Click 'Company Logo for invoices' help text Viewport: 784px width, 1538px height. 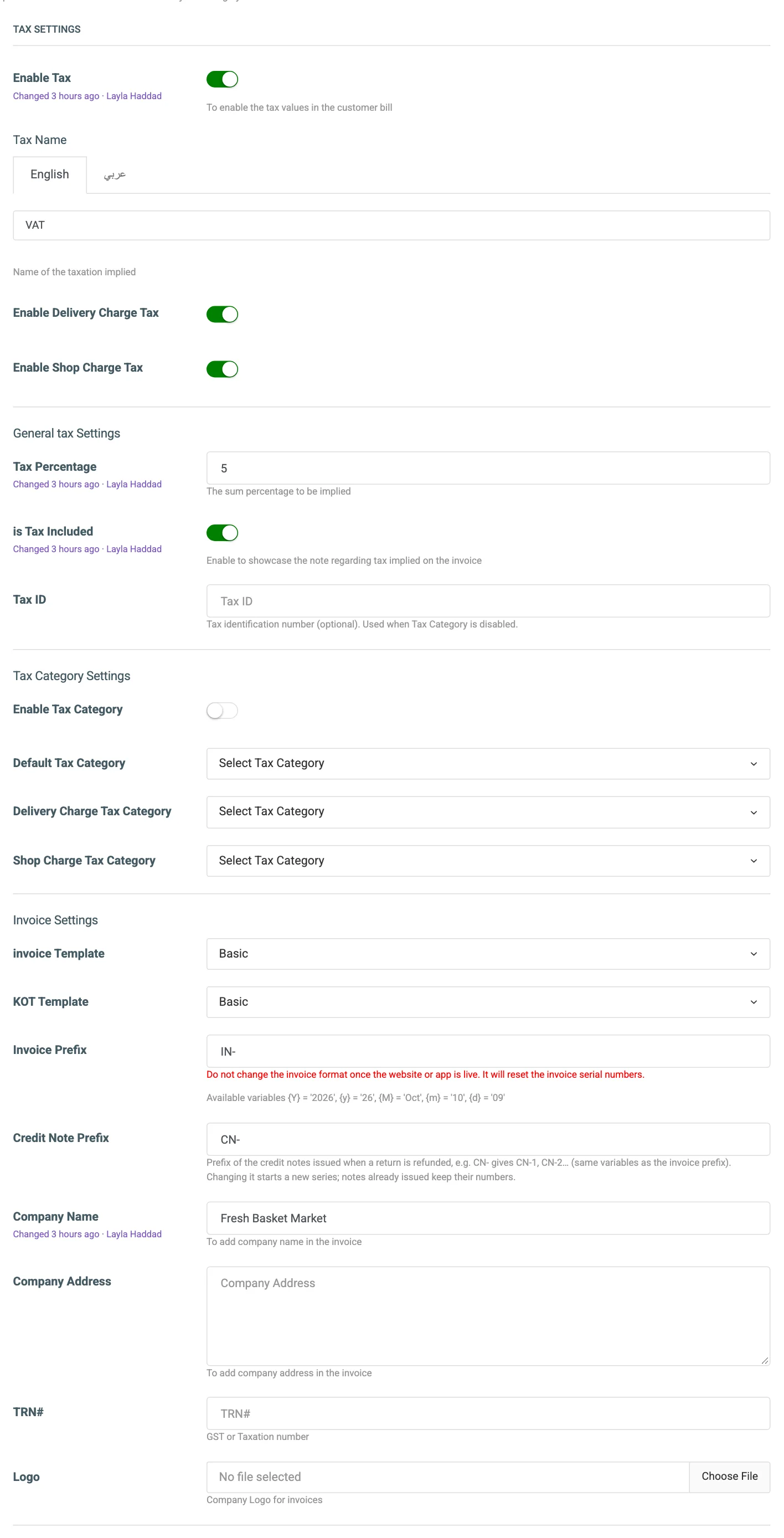click(x=264, y=1500)
